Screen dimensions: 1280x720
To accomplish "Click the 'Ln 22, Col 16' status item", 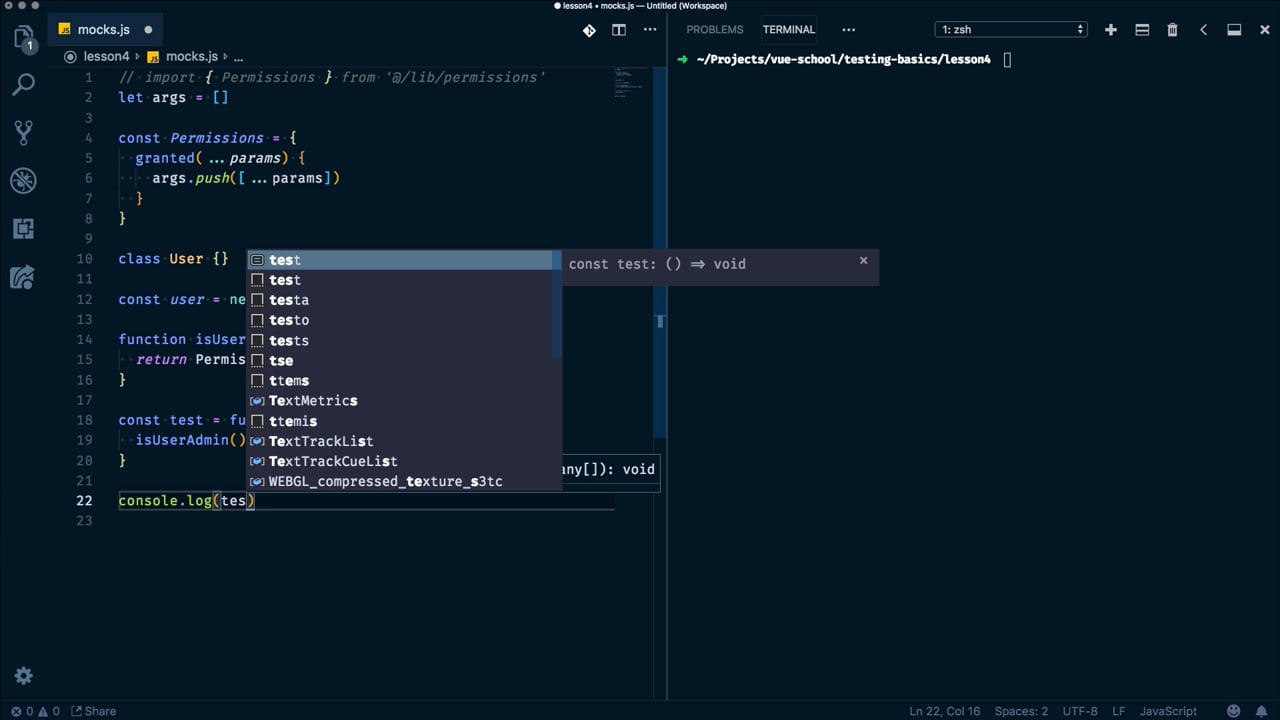I will click(x=944, y=711).
